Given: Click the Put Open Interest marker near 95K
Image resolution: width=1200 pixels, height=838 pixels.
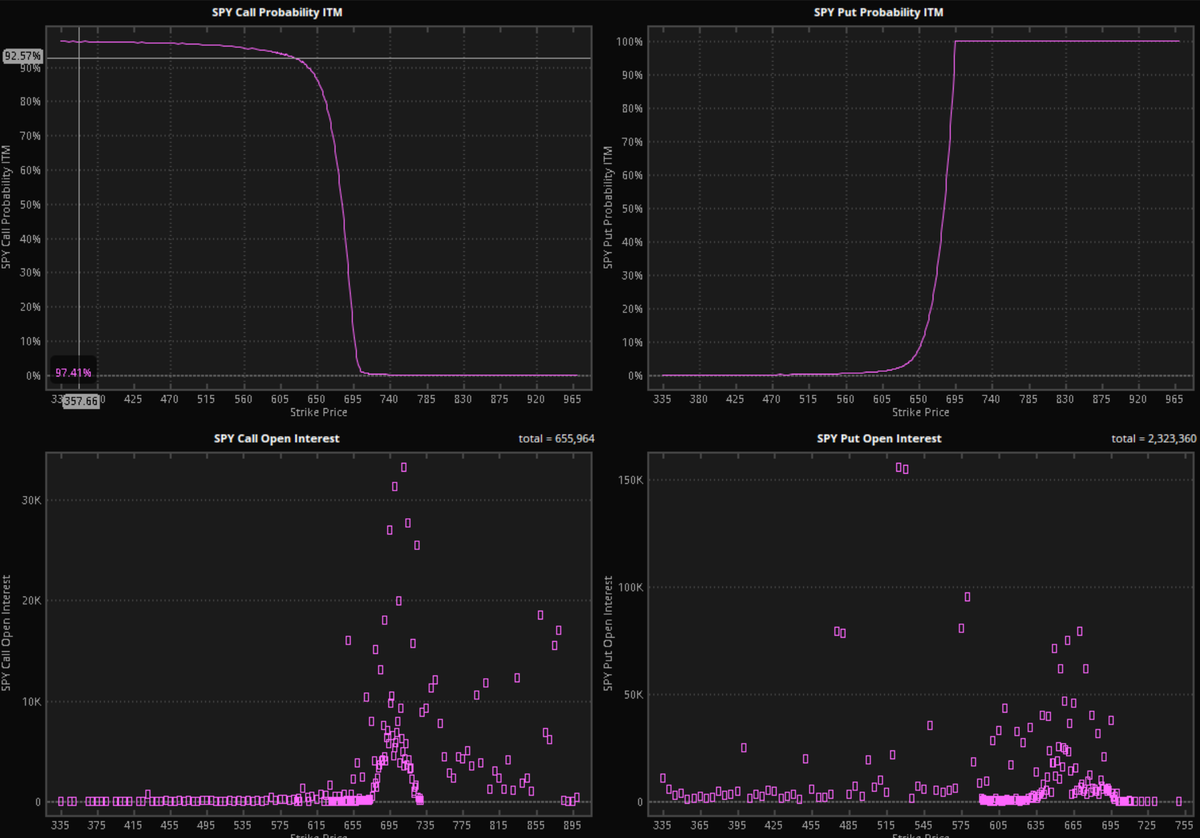Looking at the screenshot, I should click(x=967, y=597).
